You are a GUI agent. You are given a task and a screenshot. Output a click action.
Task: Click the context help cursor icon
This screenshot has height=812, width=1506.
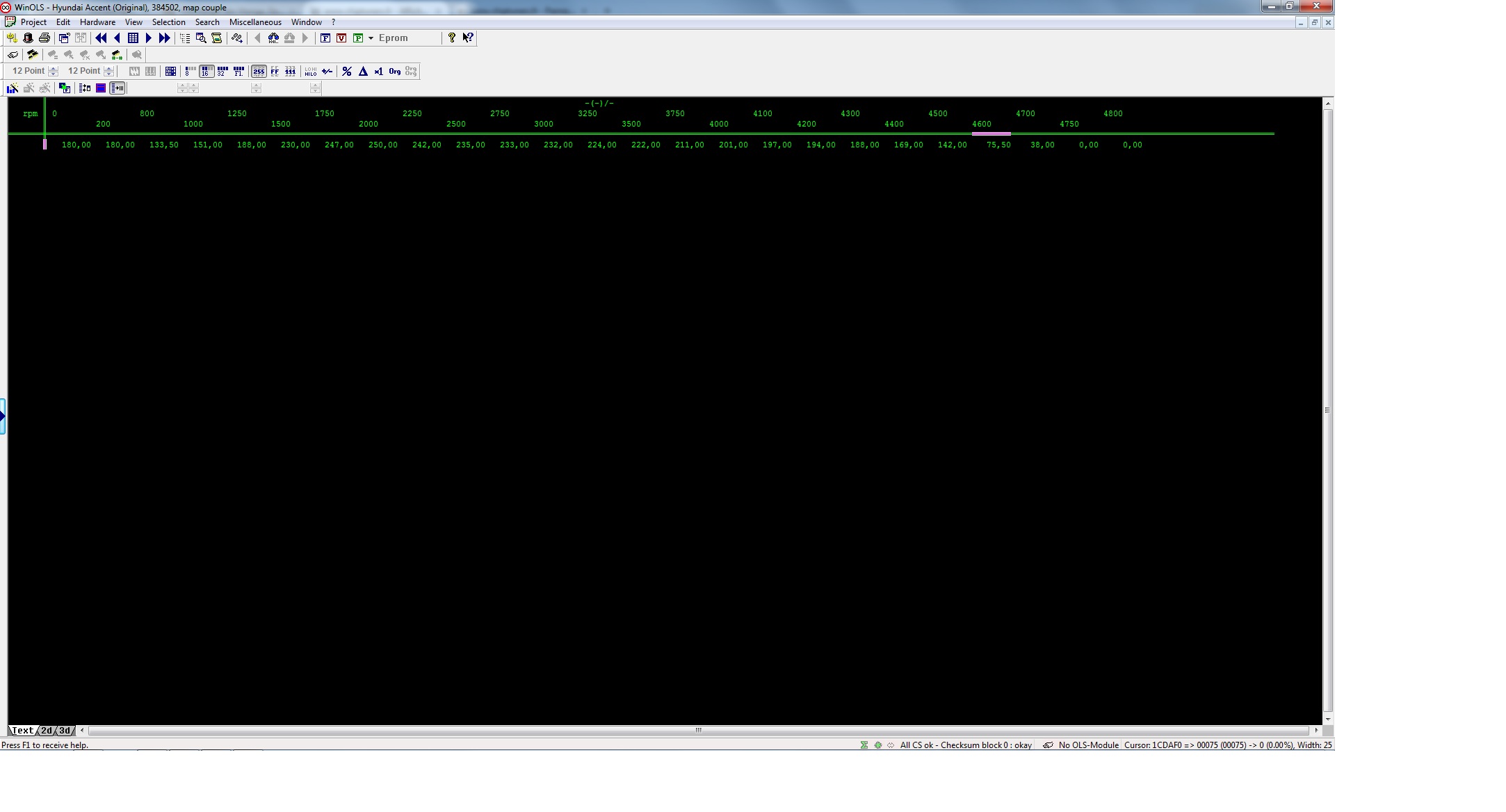click(468, 38)
